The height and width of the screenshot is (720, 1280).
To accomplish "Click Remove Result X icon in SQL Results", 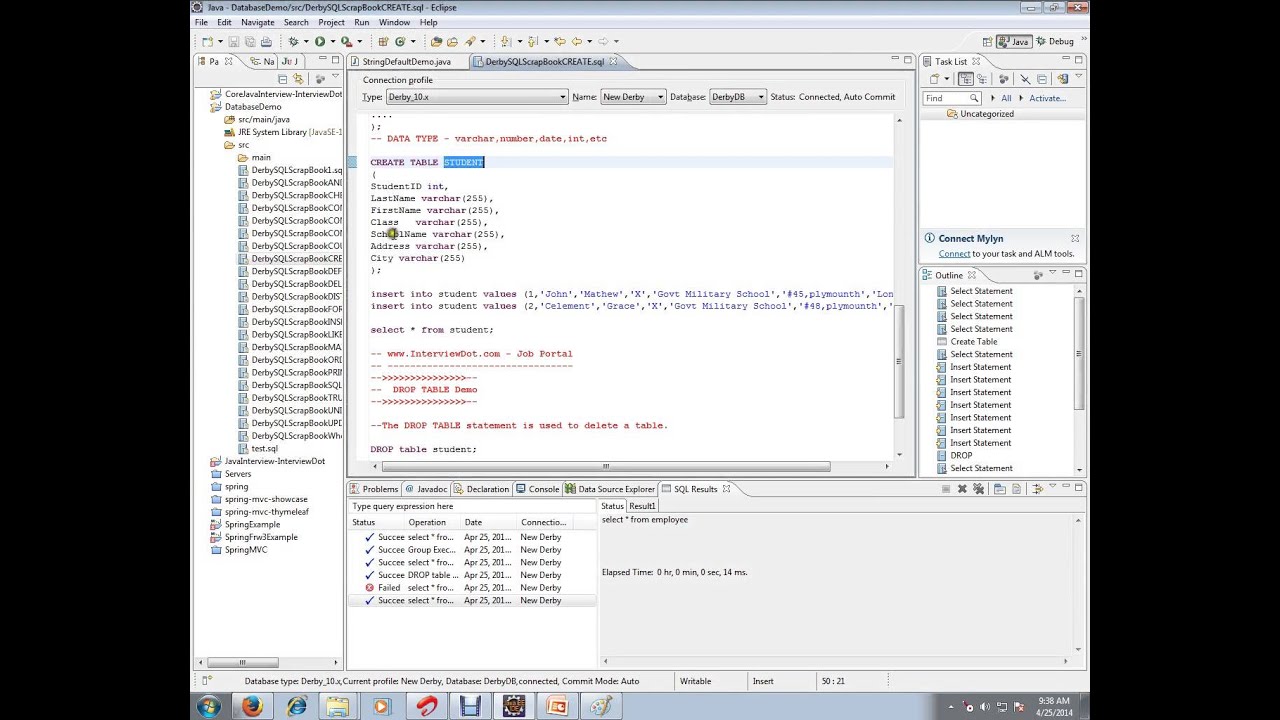I will pos(962,489).
